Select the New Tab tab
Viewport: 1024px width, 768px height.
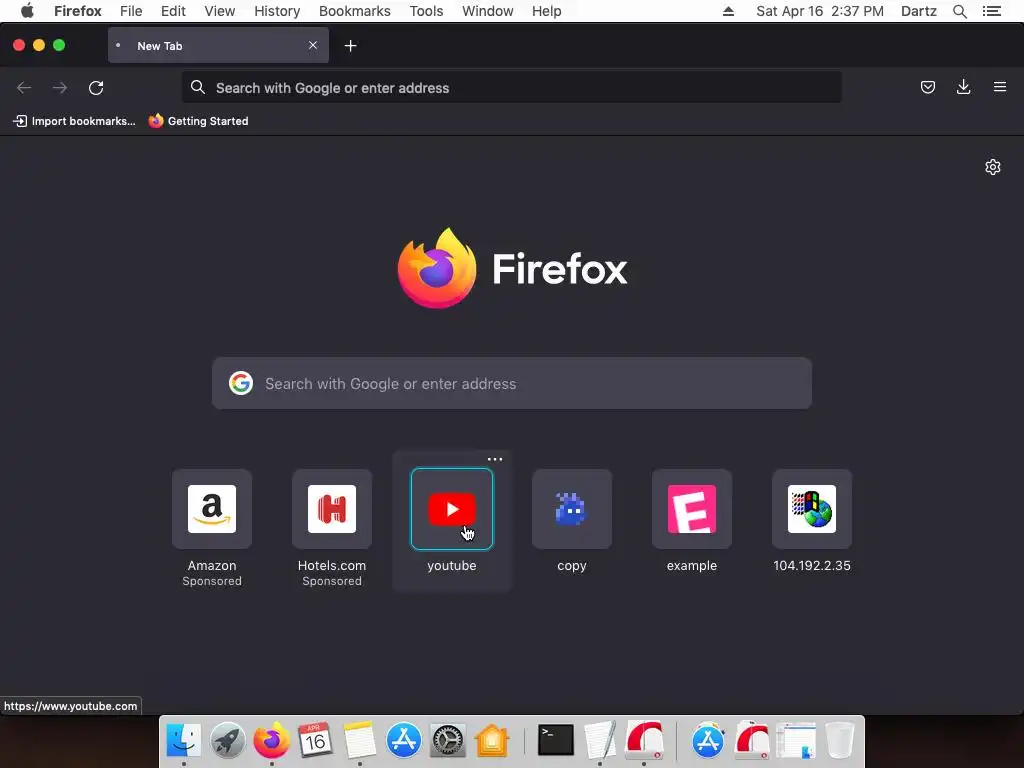[x=218, y=46]
